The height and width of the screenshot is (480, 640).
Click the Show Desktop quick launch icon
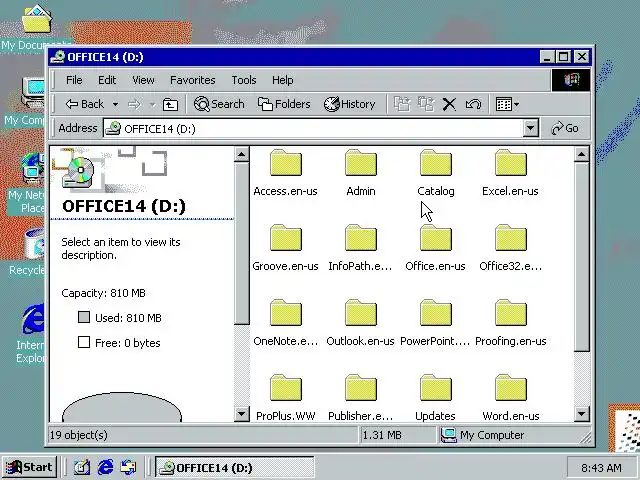pyautogui.click(x=82, y=467)
